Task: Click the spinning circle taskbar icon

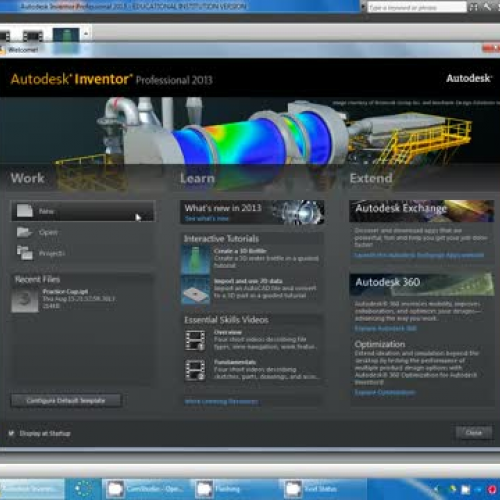Action: click(x=83, y=489)
